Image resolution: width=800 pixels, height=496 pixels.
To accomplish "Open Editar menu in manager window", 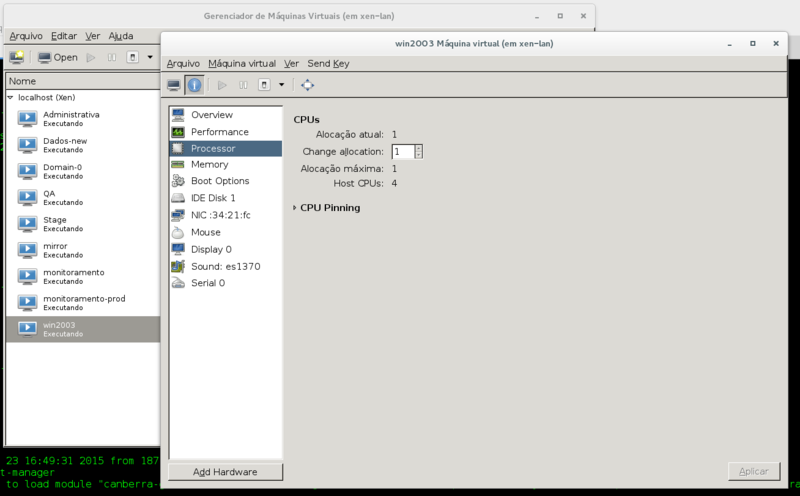I will [64, 36].
